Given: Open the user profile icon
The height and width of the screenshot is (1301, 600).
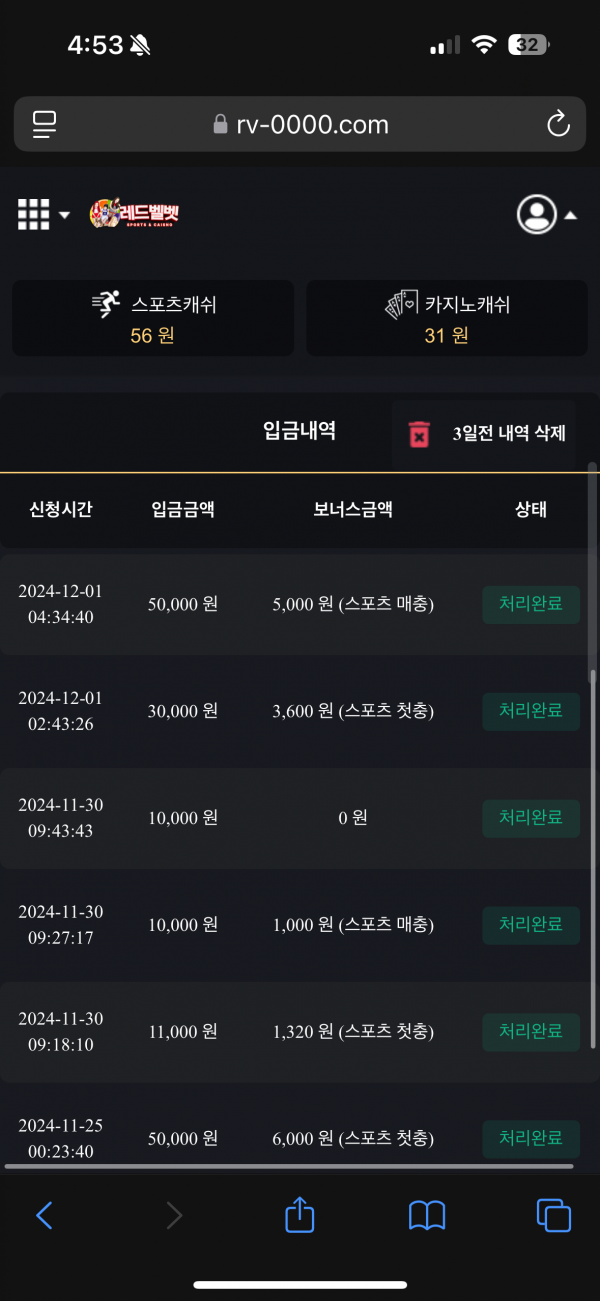Looking at the screenshot, I should pyautogui.click(x=537, y=214).
